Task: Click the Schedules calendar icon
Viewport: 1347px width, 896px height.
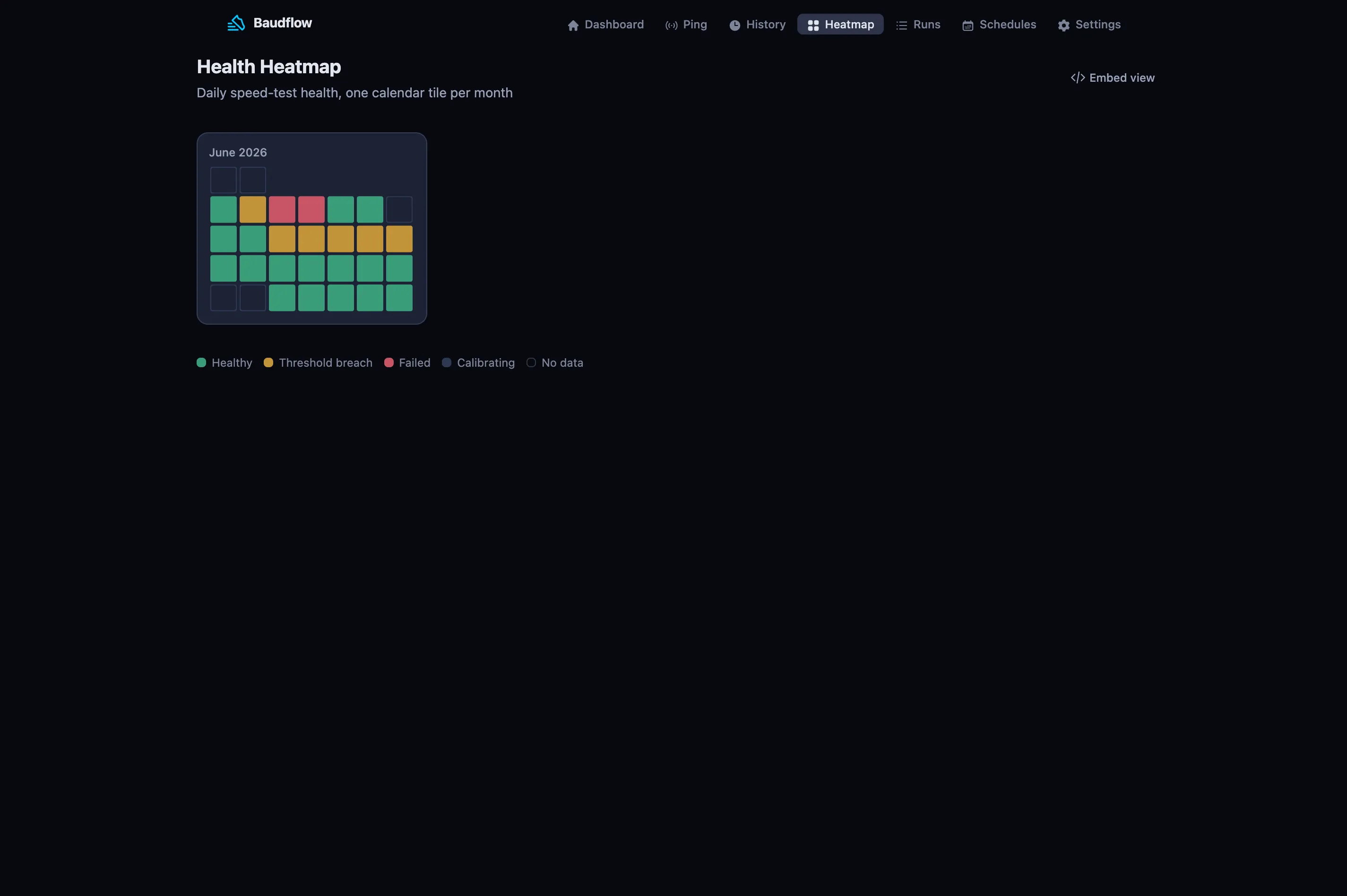Action: [967, 25]
